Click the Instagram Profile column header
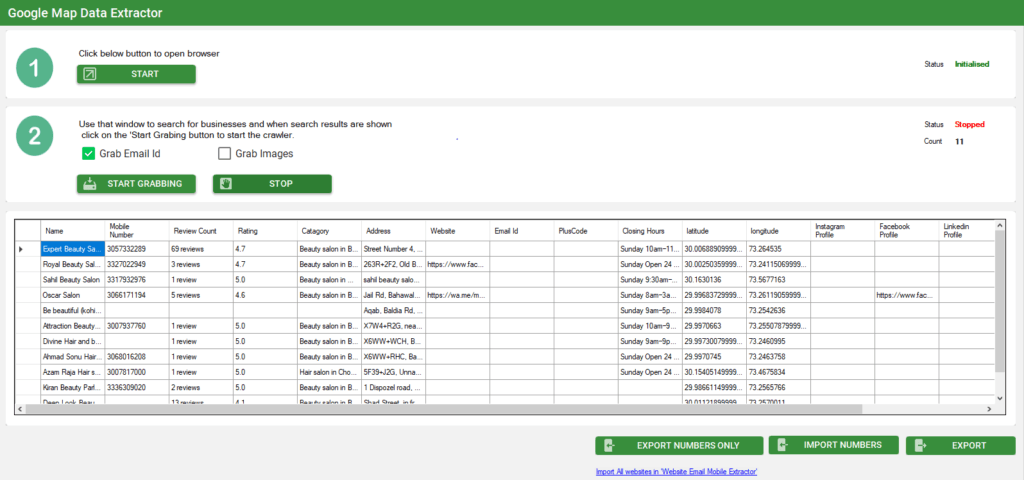The image size is (1024, 480). (x=842, y=231)
